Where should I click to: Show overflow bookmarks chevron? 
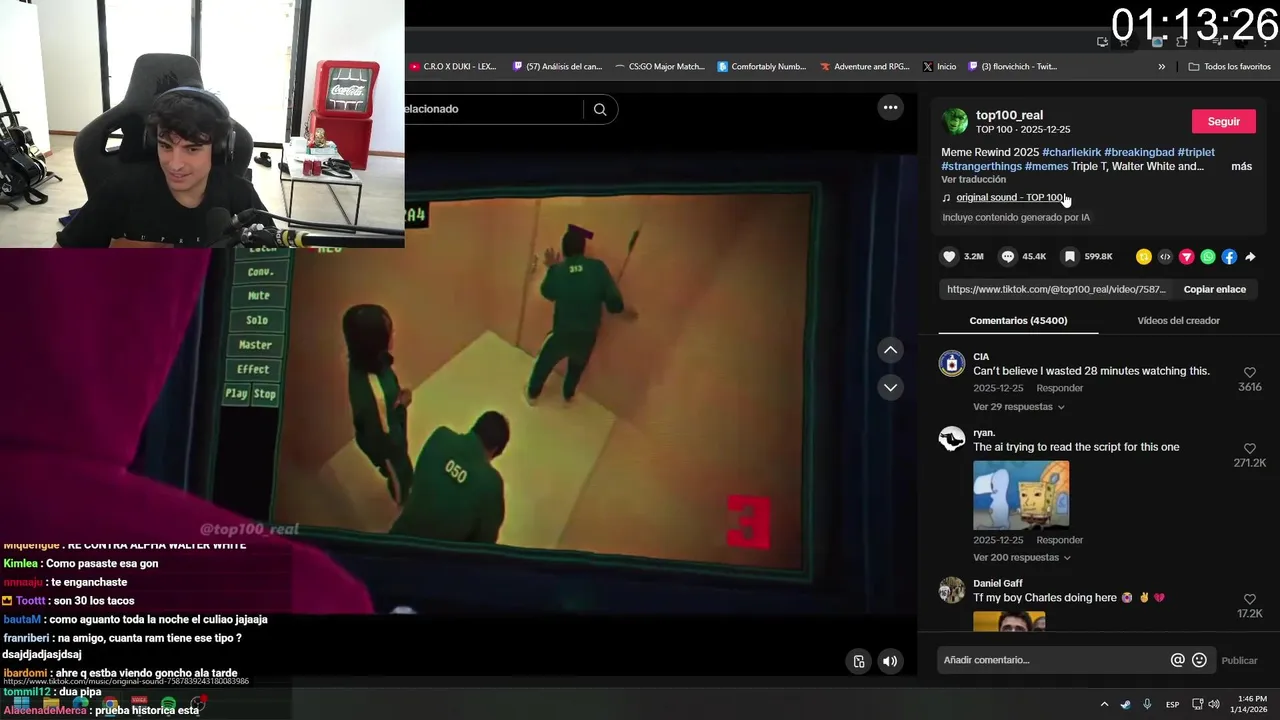(1162, 67)
